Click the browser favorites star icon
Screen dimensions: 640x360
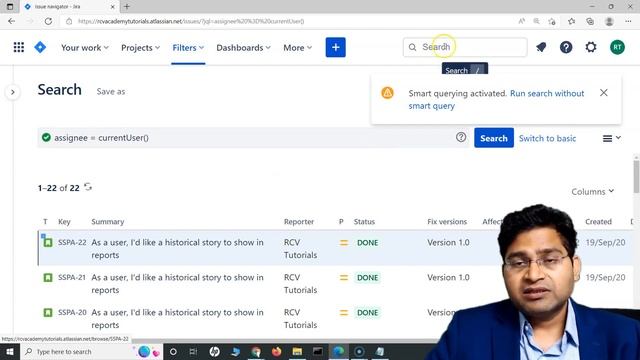pos(571,21)
